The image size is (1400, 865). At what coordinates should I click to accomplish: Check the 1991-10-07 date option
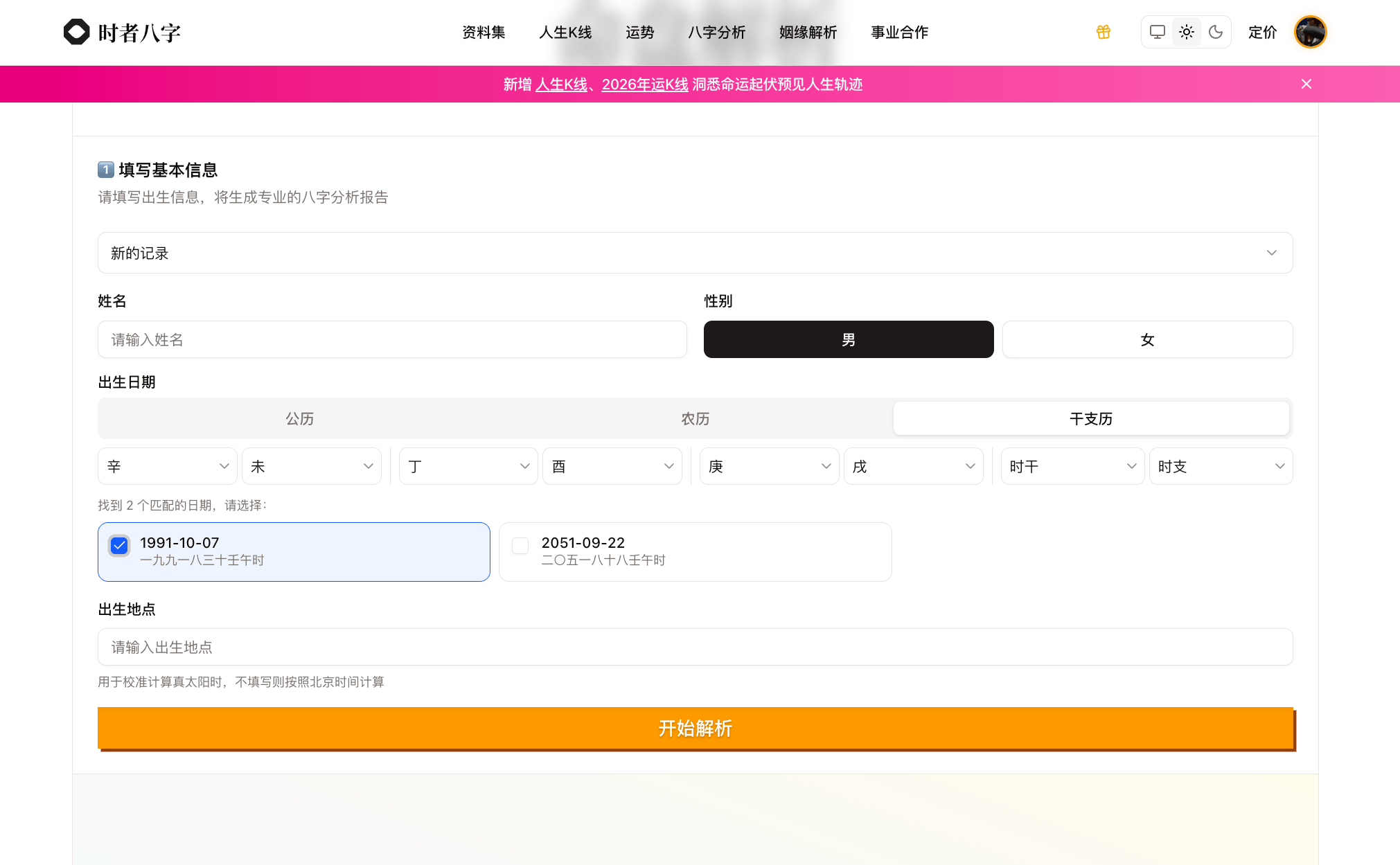click(x=120, y=546)
